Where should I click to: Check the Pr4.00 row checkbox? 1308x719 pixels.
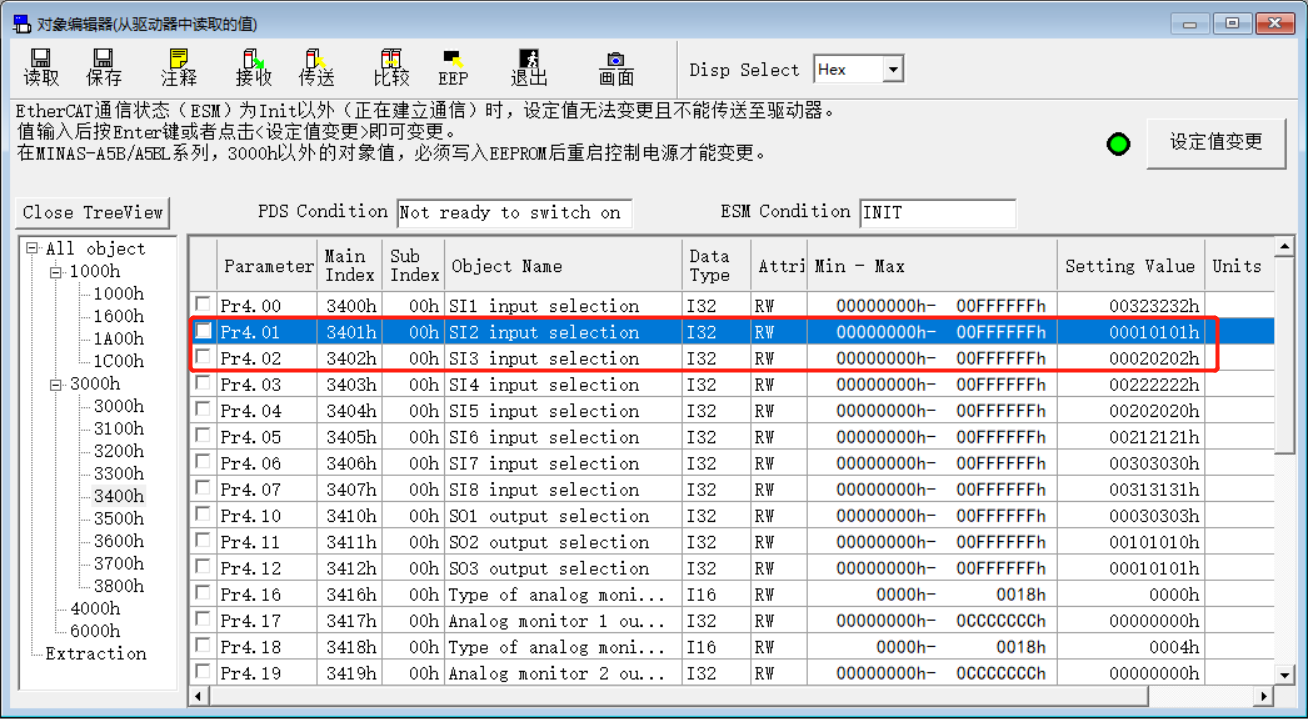(x=203, y=304)
